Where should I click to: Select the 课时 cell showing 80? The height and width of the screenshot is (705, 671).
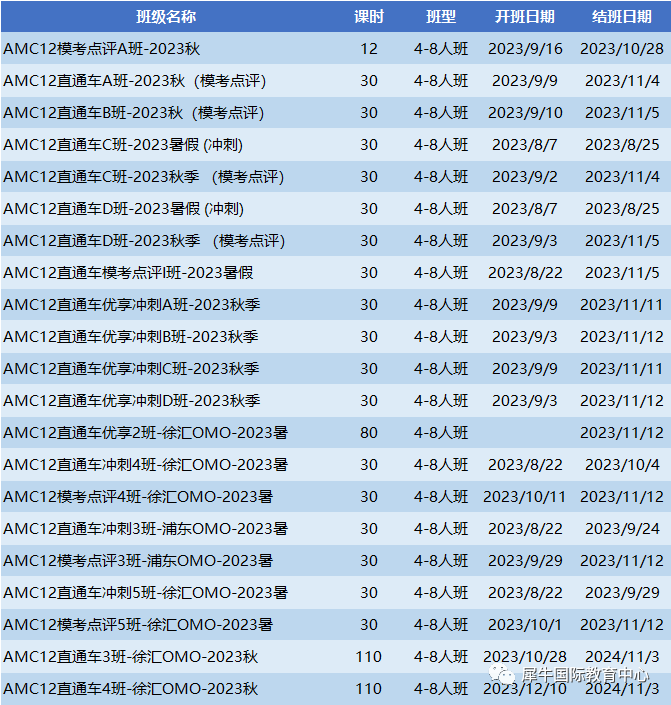369,433
